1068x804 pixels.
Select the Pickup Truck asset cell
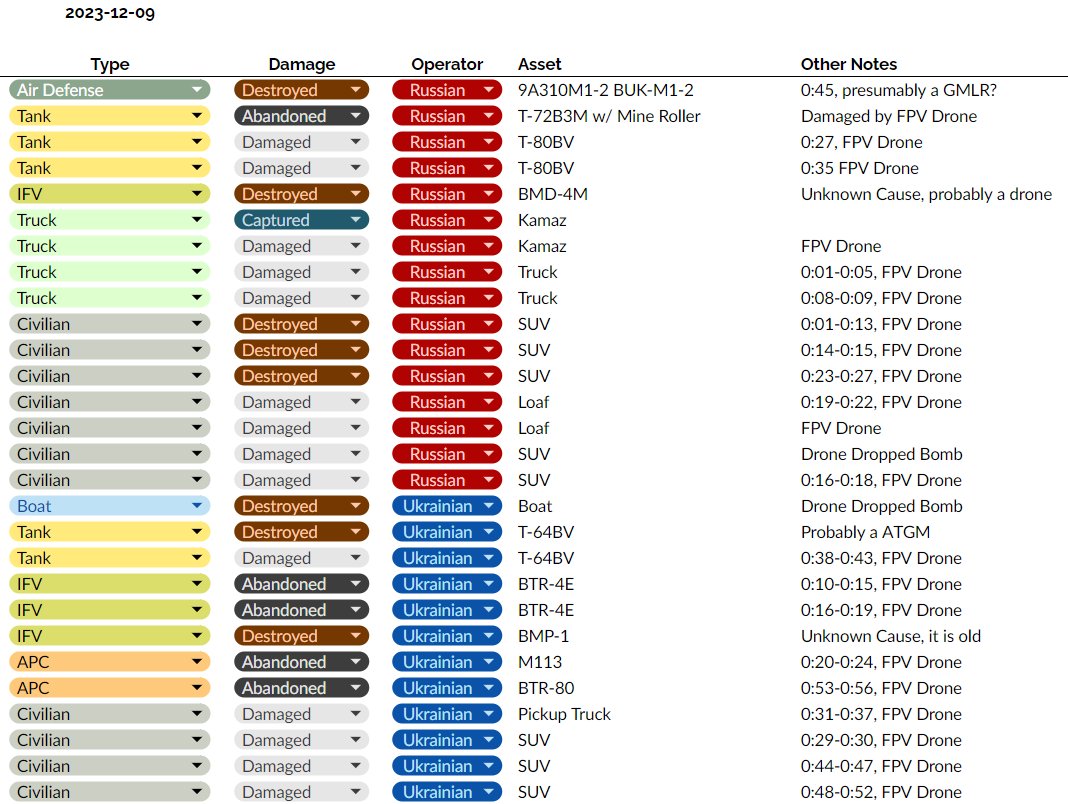(x=564, y=714)
